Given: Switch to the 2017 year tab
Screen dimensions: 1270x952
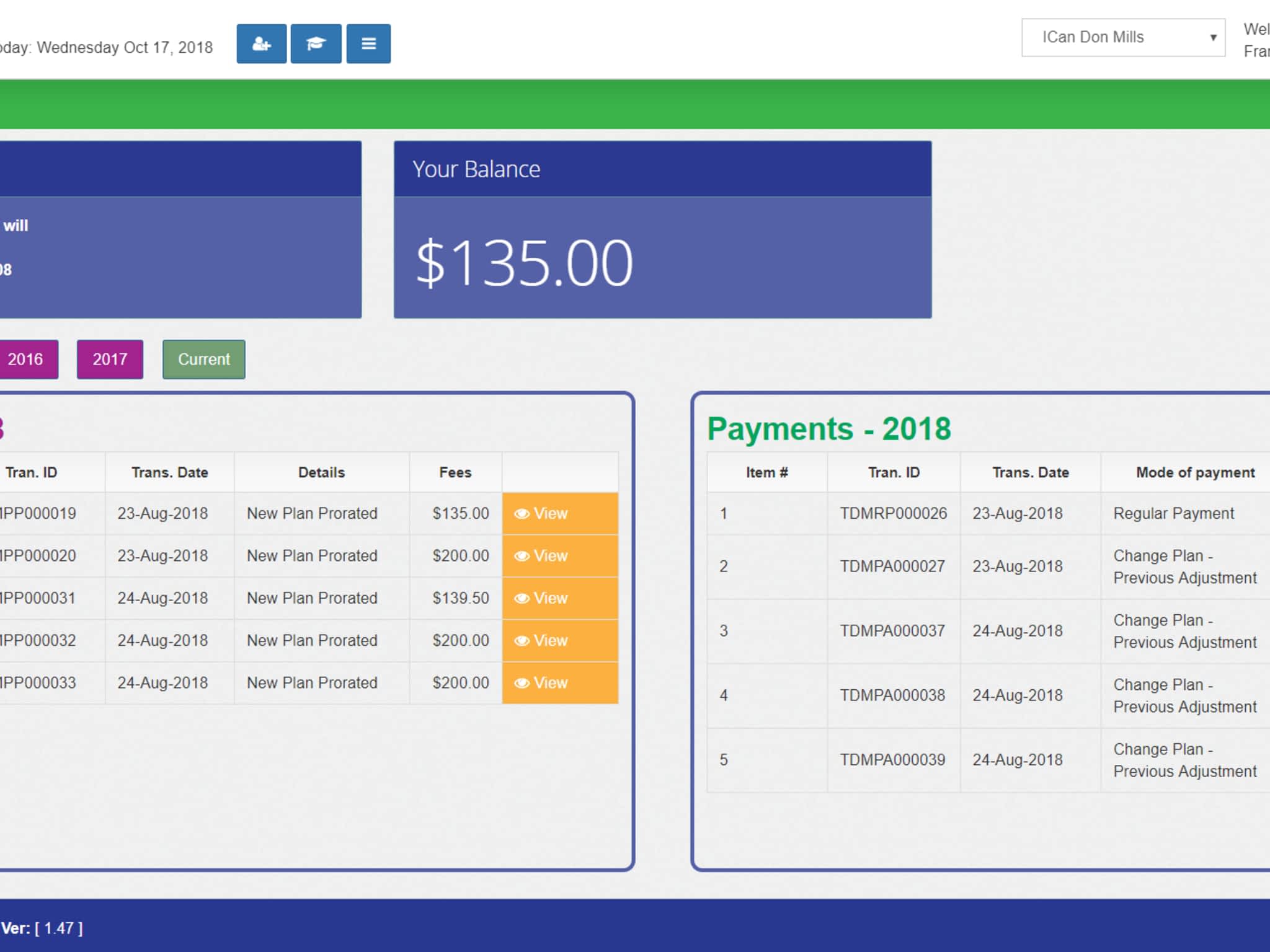Looking at the screenshot, I should [x=110, y=359].
